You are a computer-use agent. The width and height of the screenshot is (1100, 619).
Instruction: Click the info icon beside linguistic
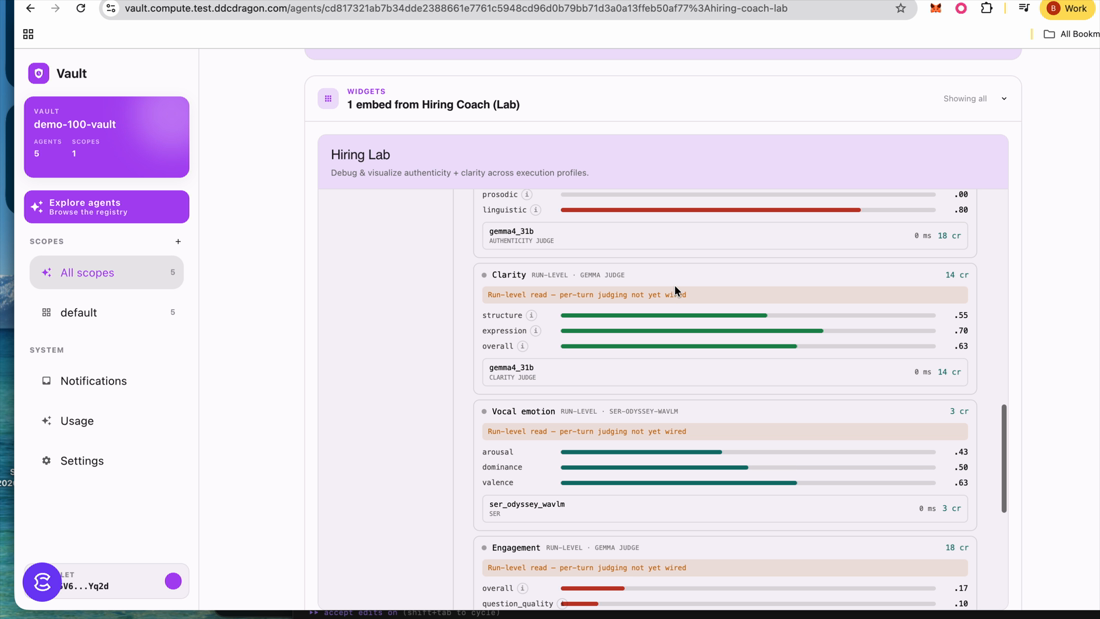535,210
